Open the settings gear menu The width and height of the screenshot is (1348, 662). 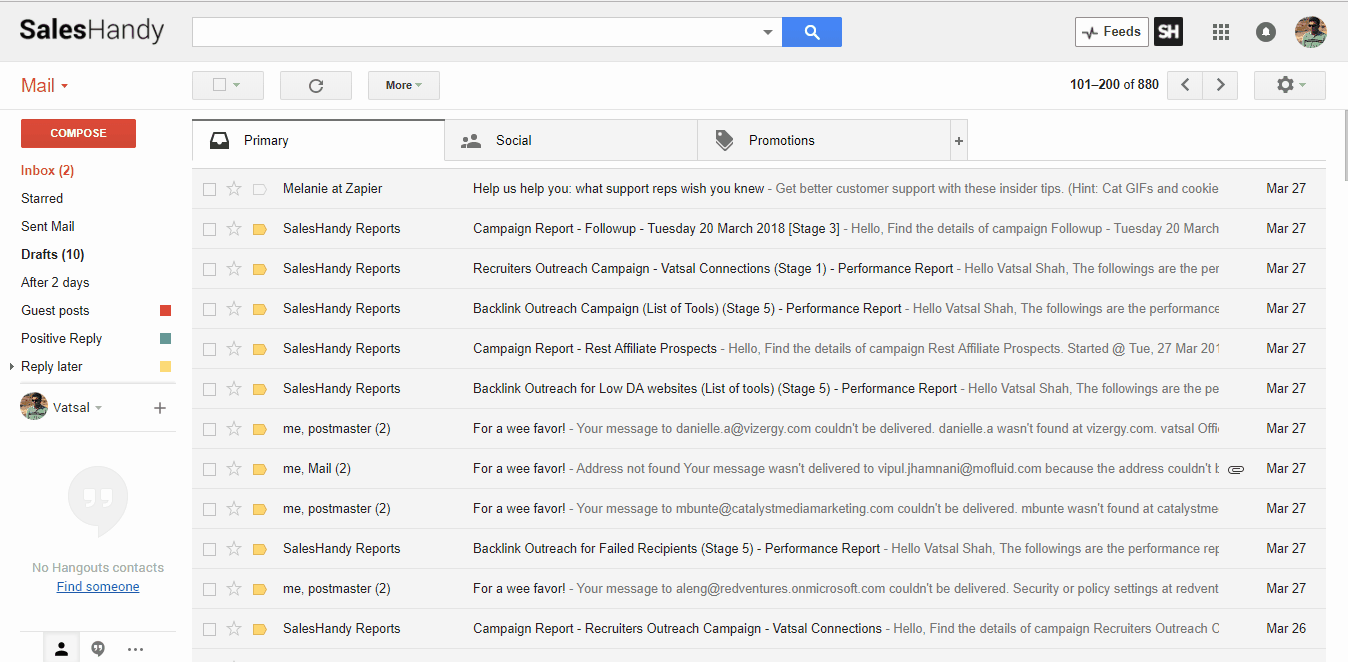[x=1290, y=85]
